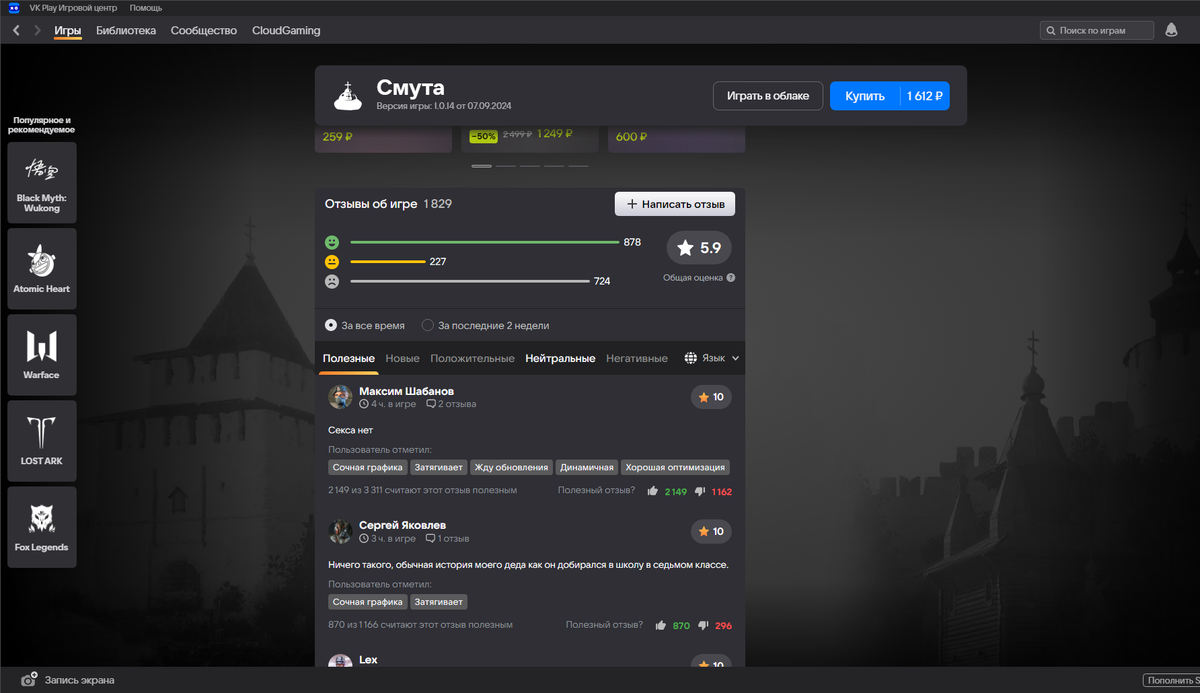Focus the Поиск по играм search field
The width and height of the screenshot is (1200, 693).
point(1097,31)
